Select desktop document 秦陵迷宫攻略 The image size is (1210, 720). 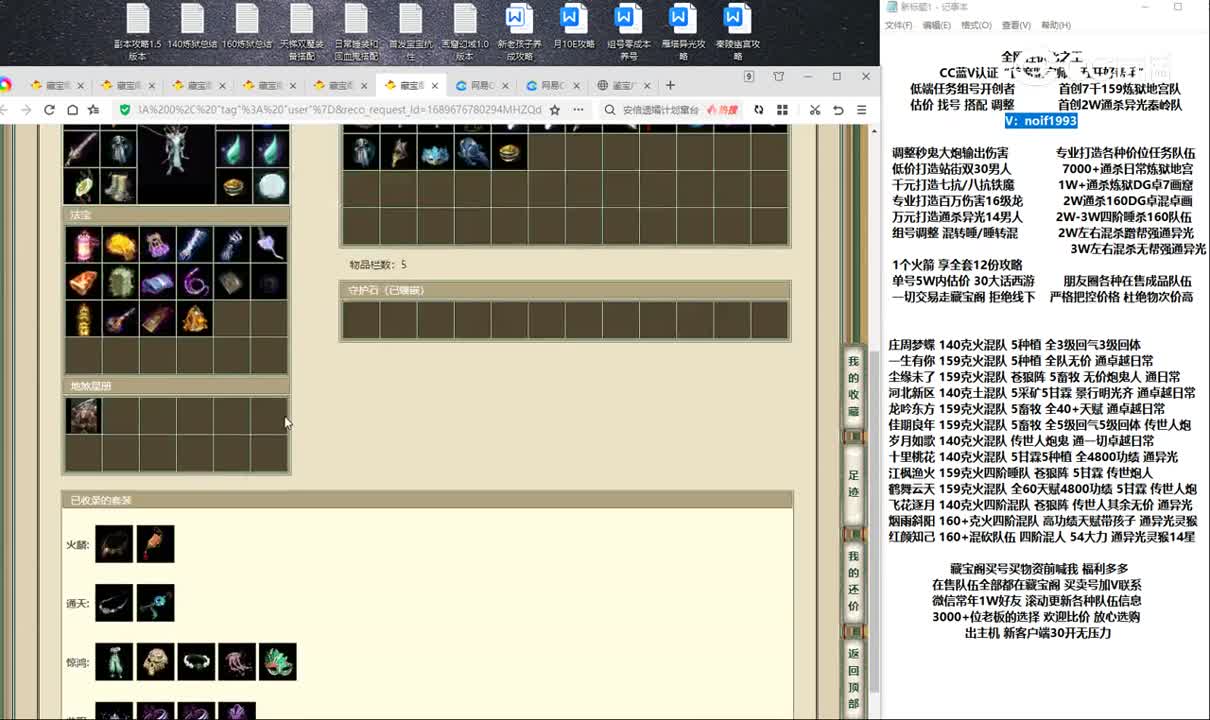(736, 32)
